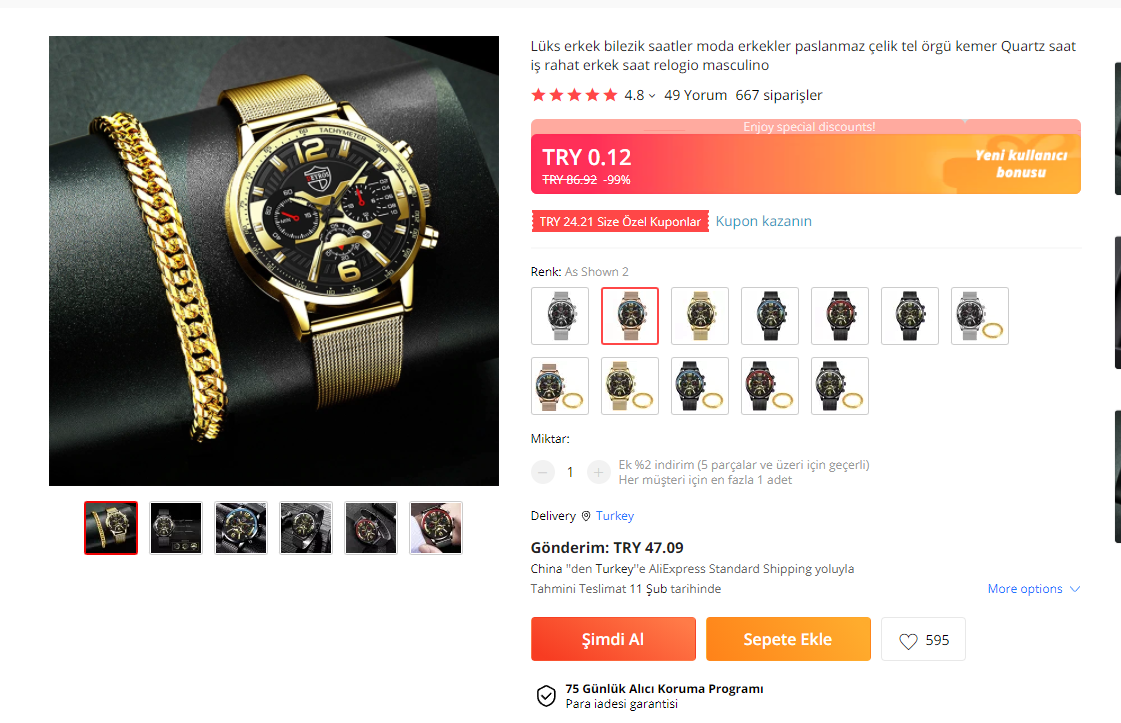
Task: Click the five-star rating icons
Action: 574,94
